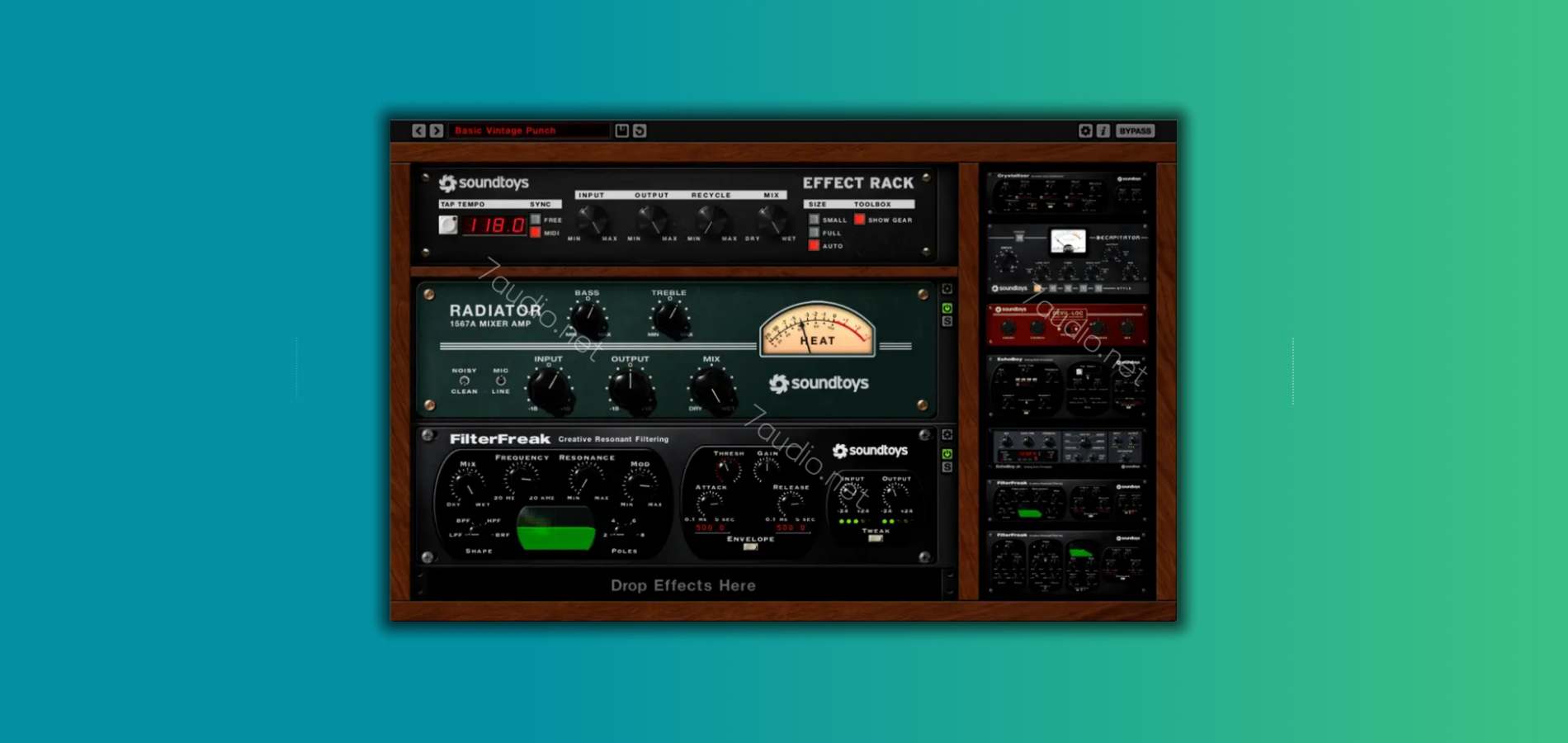Click the FilterFreak Frequency knob
The height and width of the screenshot is (743, 1568).
[x=522, y=478]
